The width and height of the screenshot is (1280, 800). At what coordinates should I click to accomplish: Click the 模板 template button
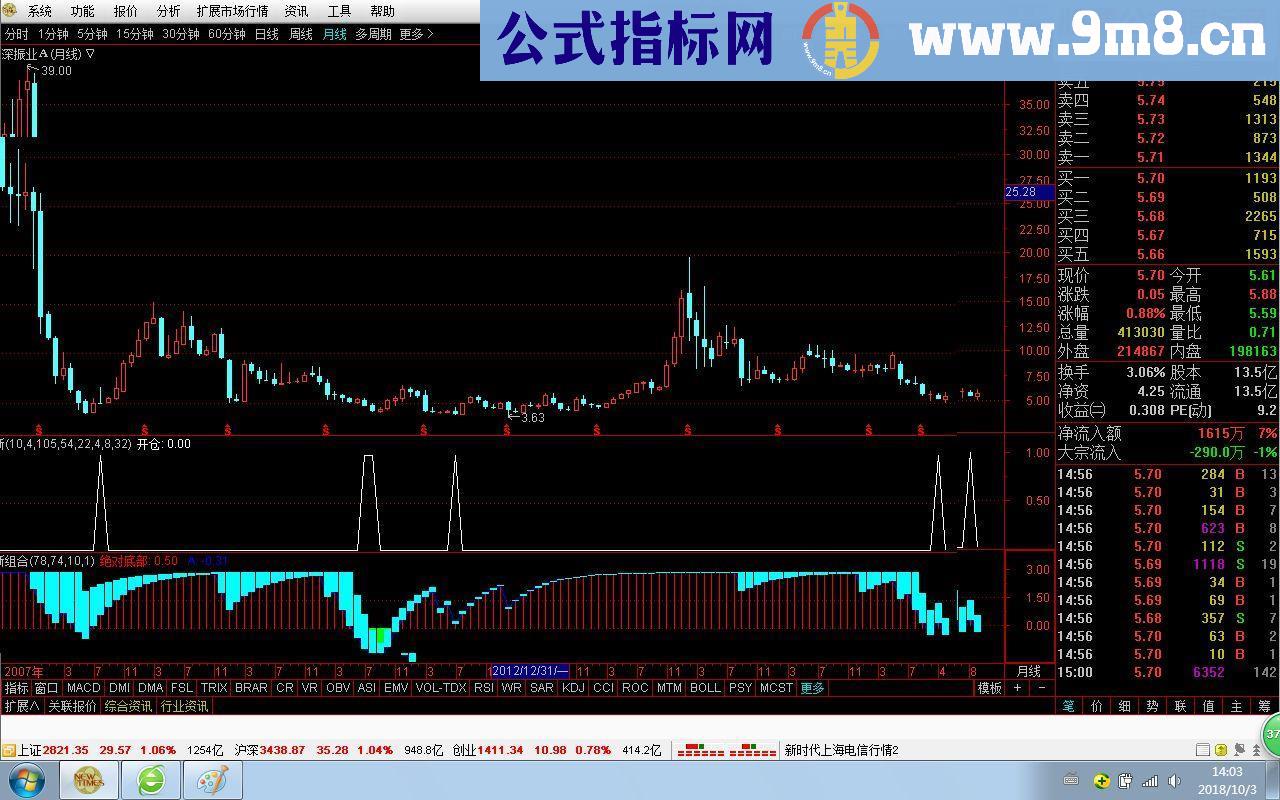coord(987,688)
